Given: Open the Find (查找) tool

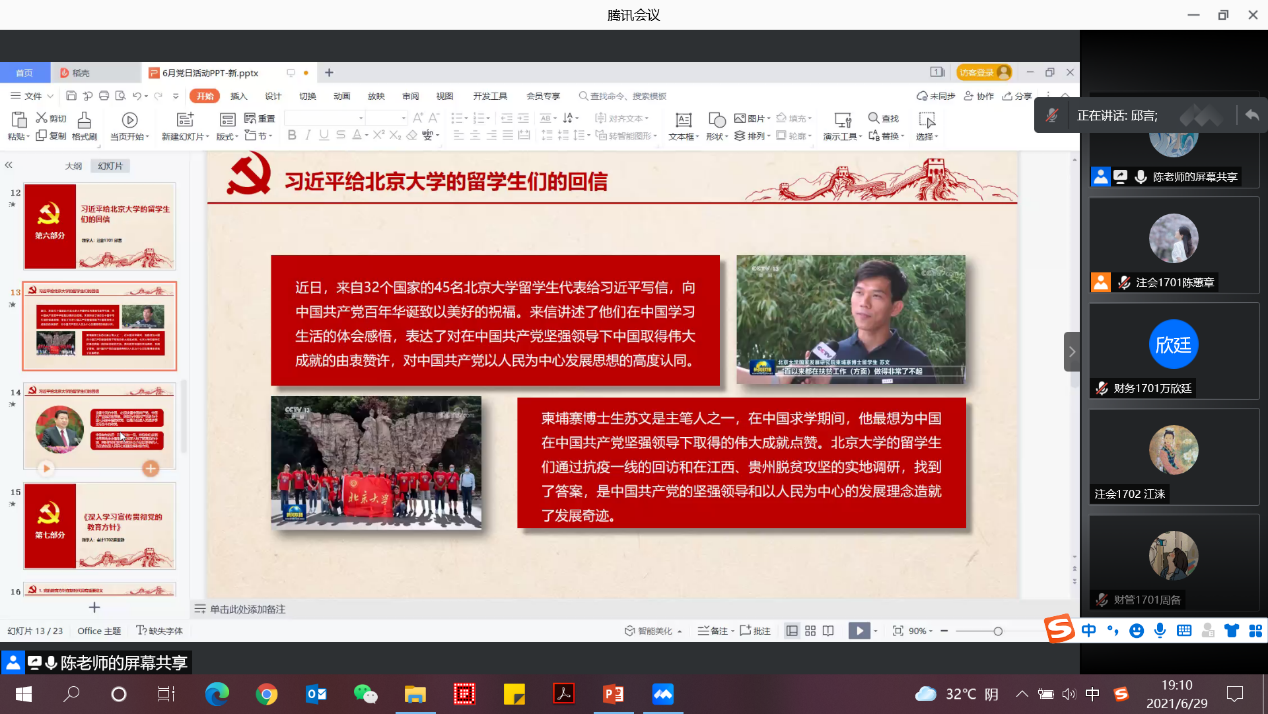Looking at the screenshot, I should [883, 118].
